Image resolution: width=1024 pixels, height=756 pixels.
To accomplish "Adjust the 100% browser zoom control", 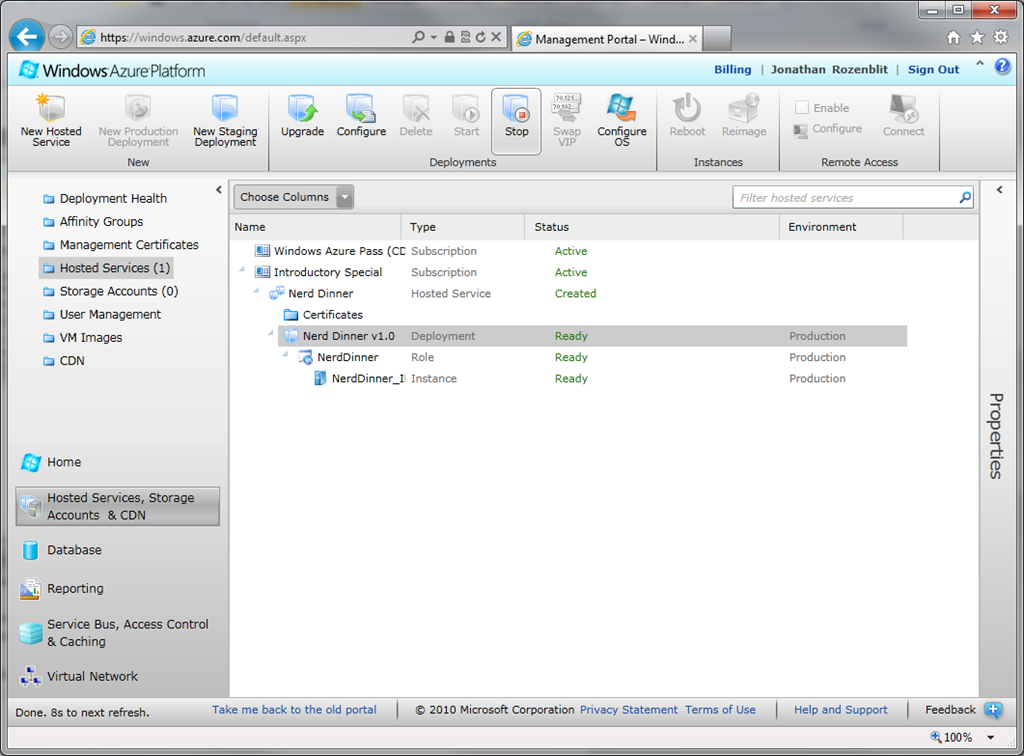I will [962, 736].
